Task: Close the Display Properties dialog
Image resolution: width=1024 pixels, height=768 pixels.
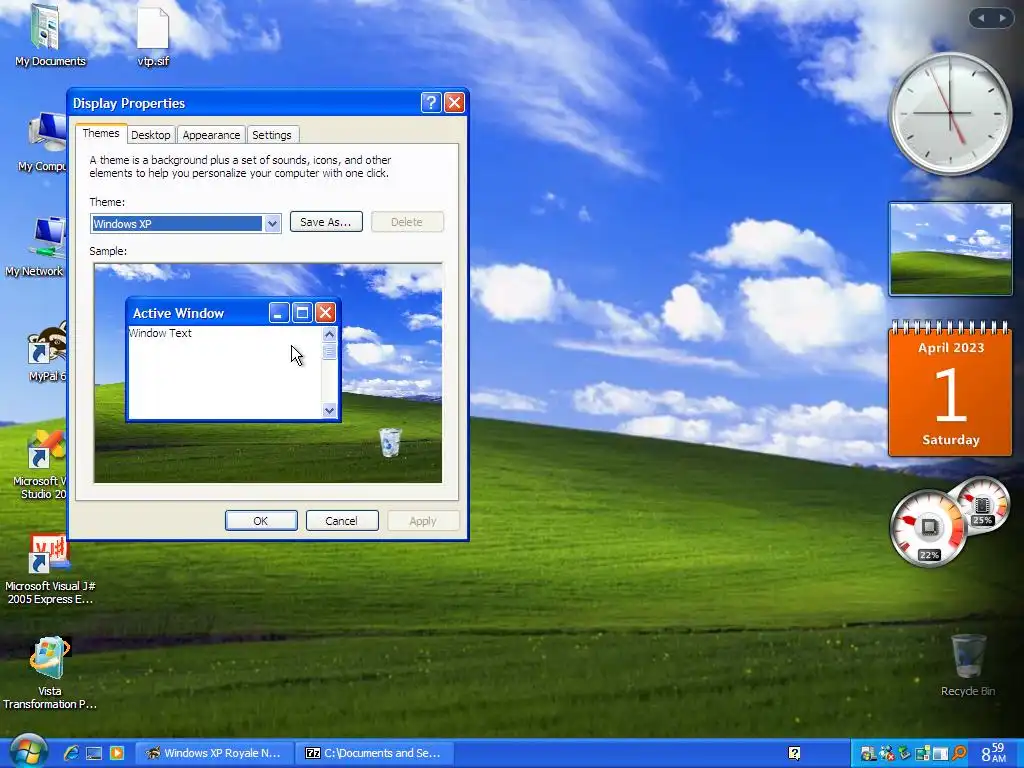Action: point(454,103)
